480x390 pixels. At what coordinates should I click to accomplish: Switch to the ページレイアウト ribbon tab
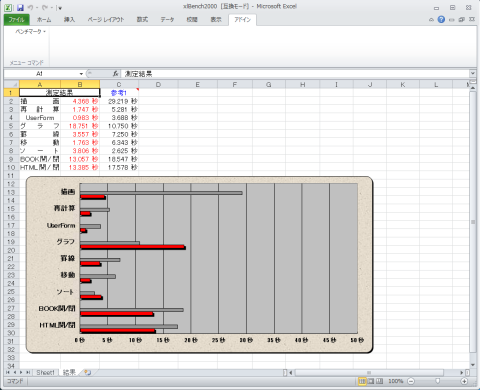click(x=106, y=20)
